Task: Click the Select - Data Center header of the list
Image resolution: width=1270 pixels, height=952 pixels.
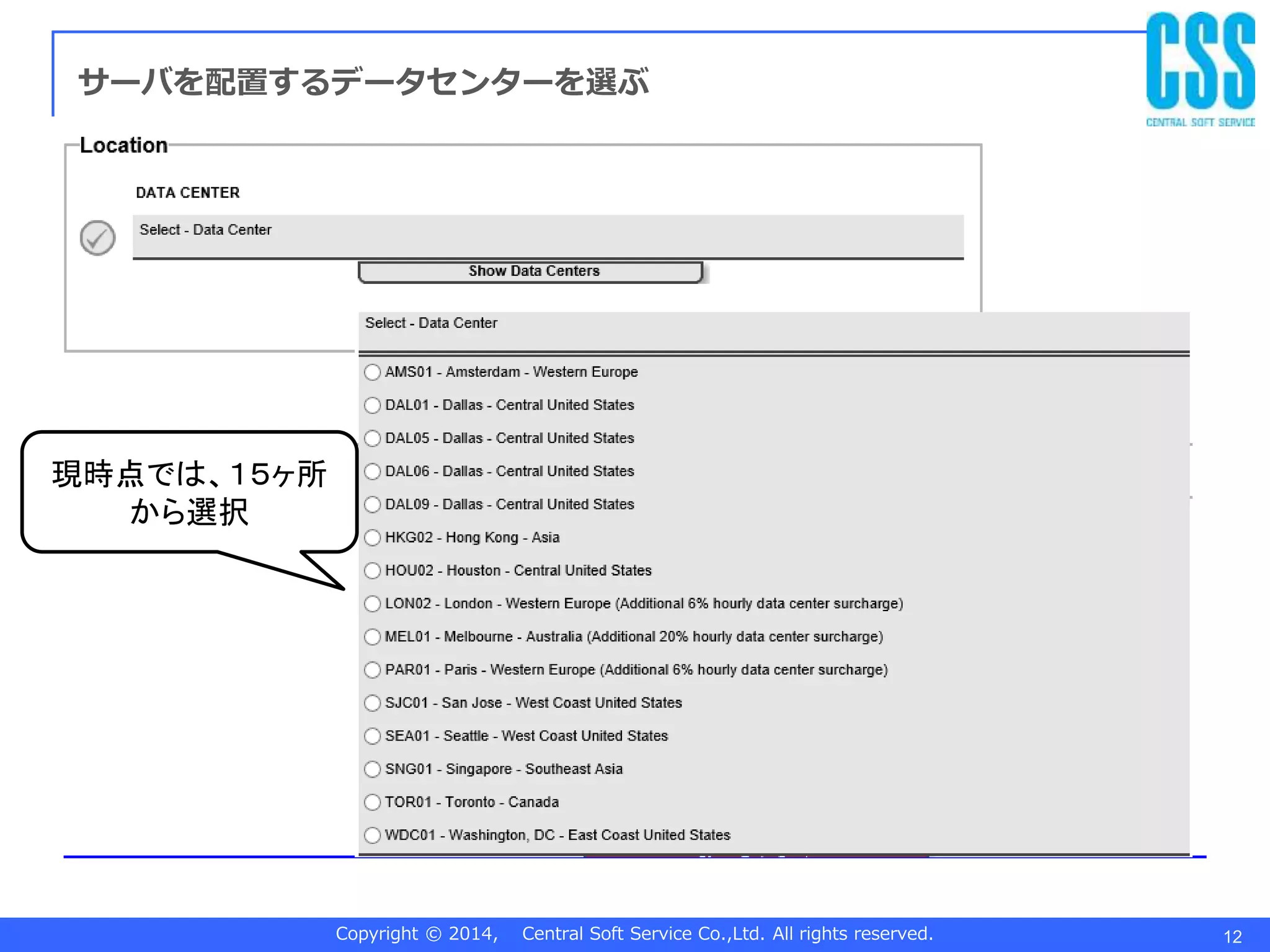Action: 774,333
